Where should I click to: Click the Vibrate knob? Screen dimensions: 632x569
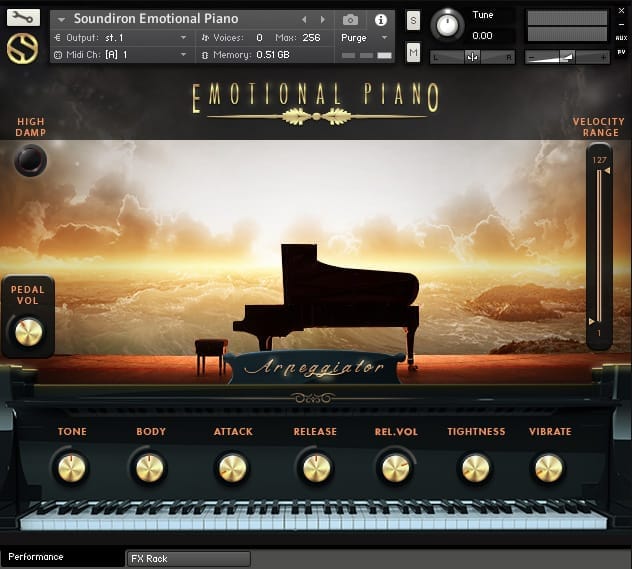[549, 467]
